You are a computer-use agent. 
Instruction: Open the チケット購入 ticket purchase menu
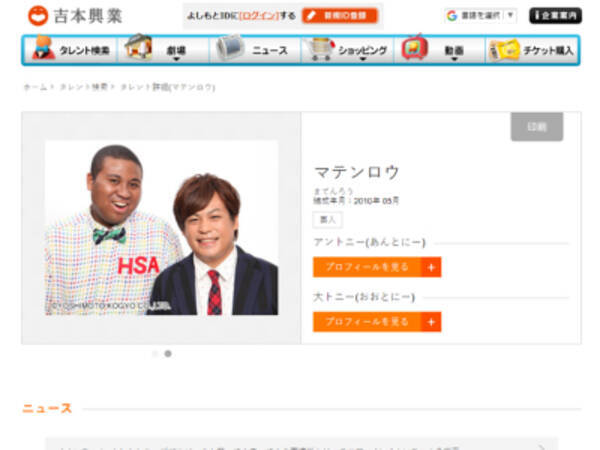click(x=532, y=50)
